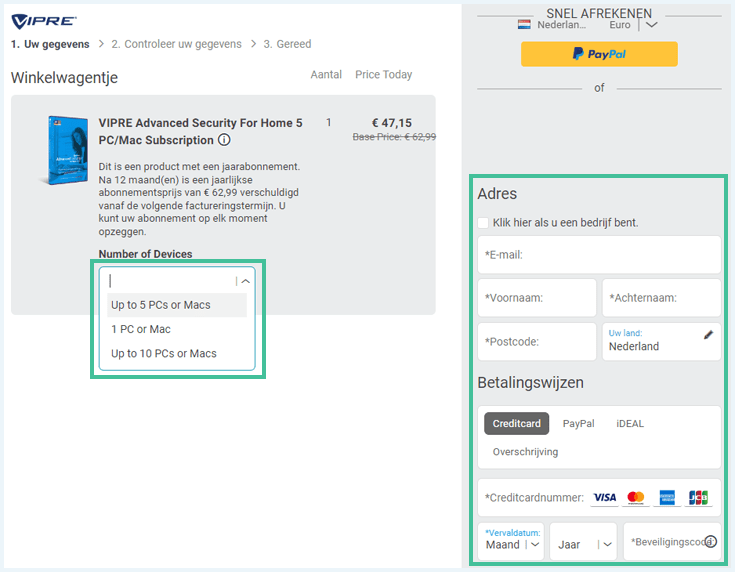735x572 pixels.
Task: Open the Maand expiry dropdown
Action: click(511, 542)
